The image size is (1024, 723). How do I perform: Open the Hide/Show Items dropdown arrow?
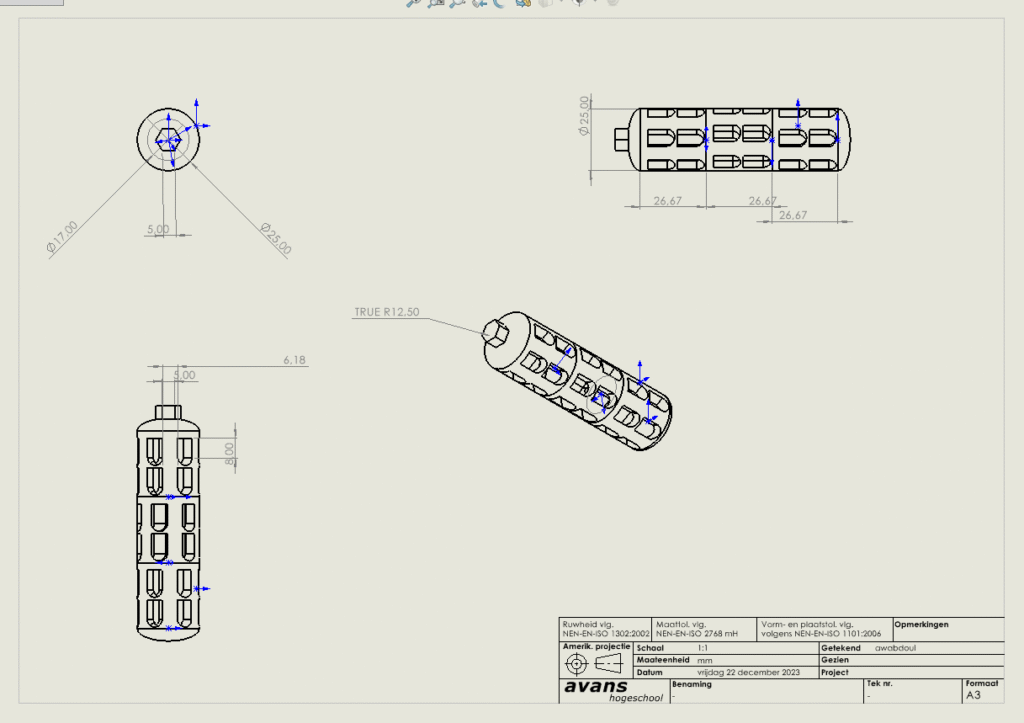tap(597, 3)
